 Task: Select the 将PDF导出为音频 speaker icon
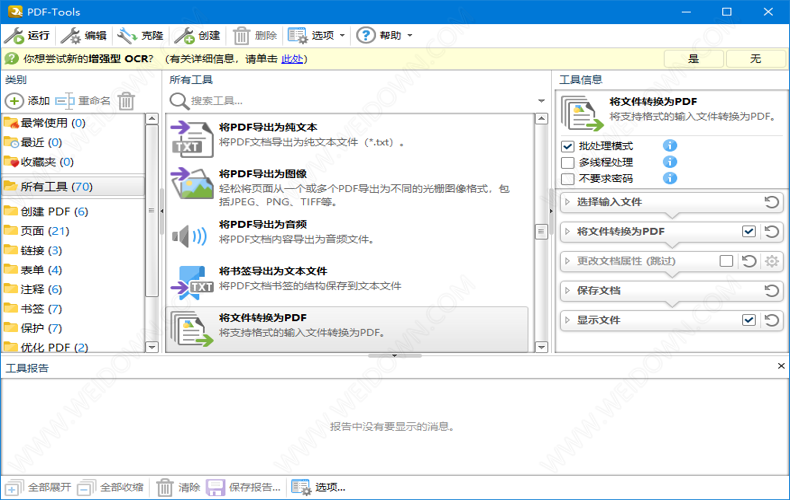189,236
